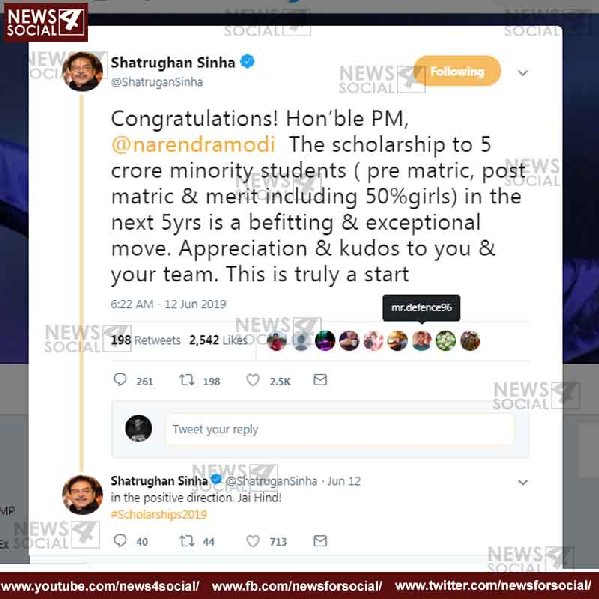Screen dimensions: 599x599
Task: Toggle the Following button
Action: pos(457,71)
